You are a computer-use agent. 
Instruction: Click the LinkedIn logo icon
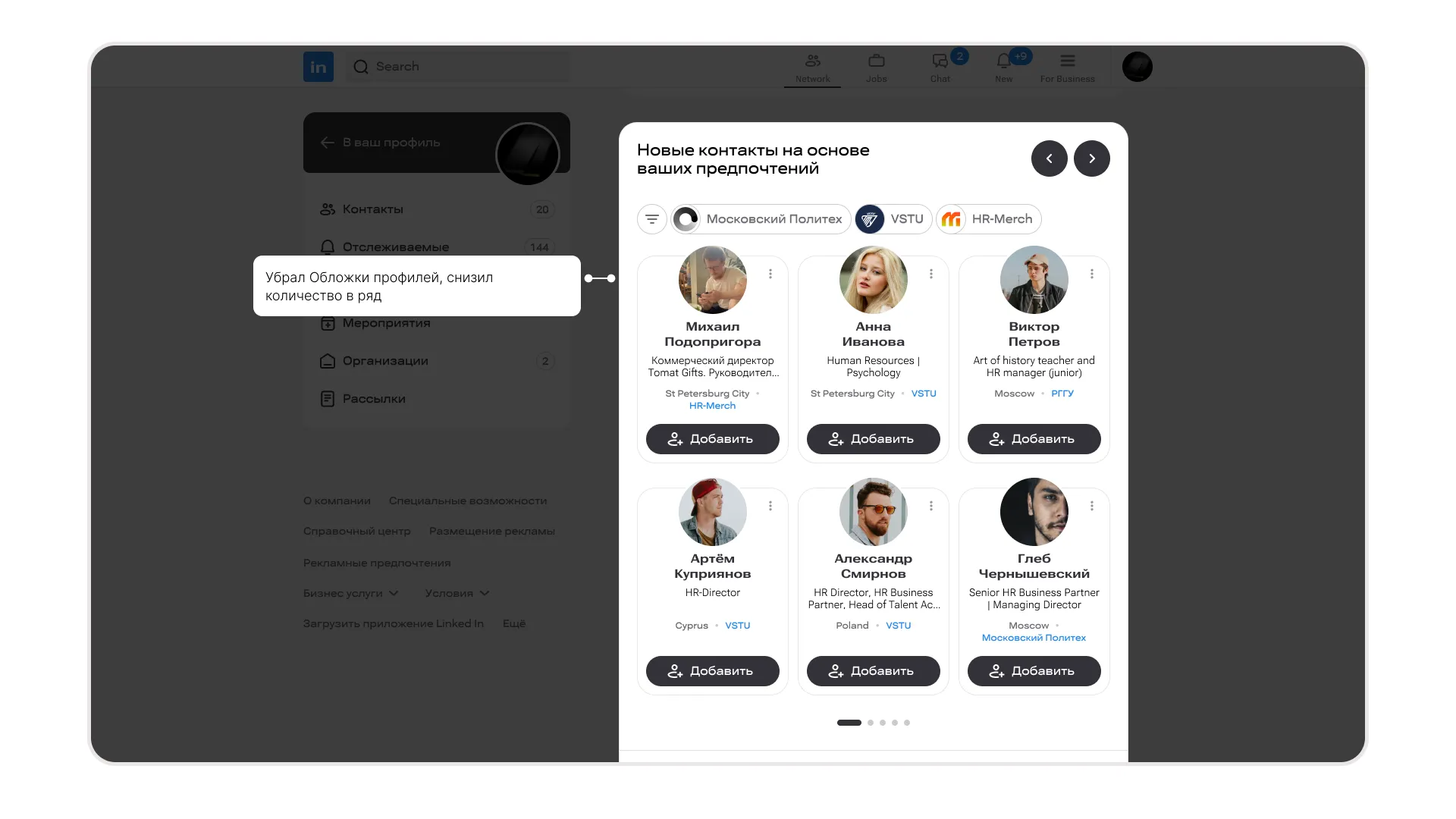(318, 67)
